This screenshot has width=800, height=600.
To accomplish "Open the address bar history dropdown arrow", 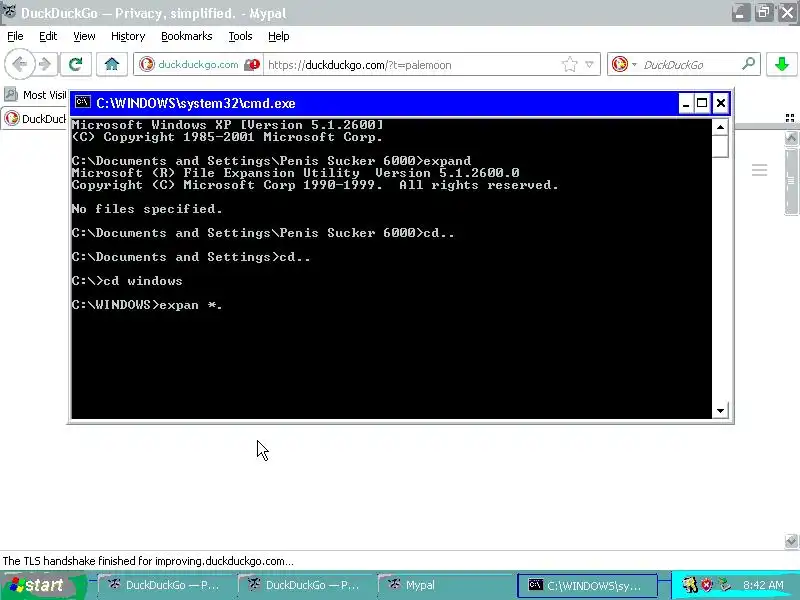I will click(x=589, y=64).
